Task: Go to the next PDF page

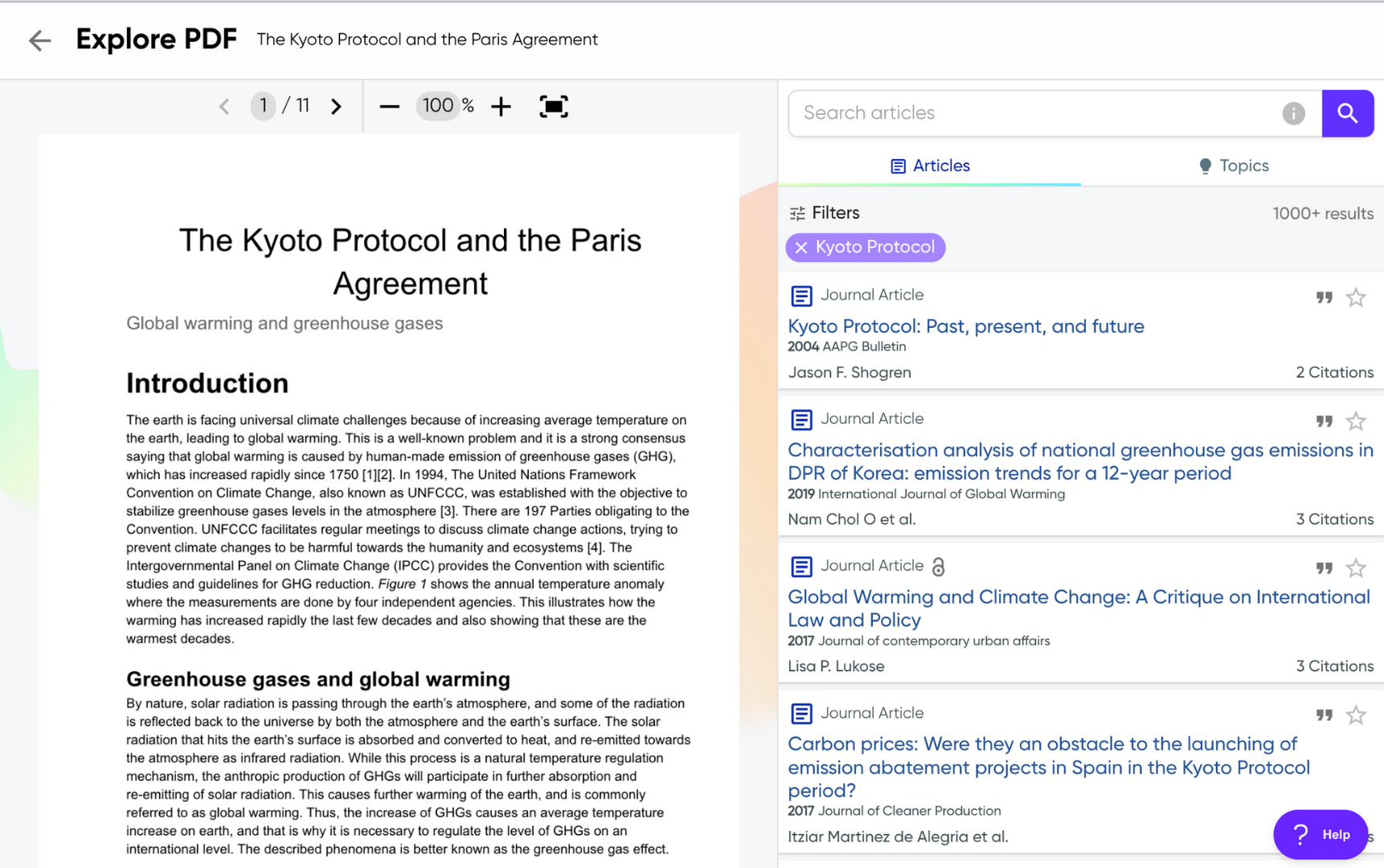Action: [336, 106]
